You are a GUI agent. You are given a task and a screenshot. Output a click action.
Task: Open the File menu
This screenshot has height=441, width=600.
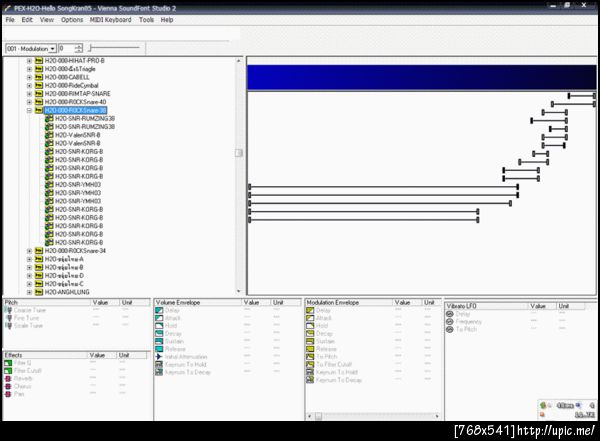(x=10, y=20)
